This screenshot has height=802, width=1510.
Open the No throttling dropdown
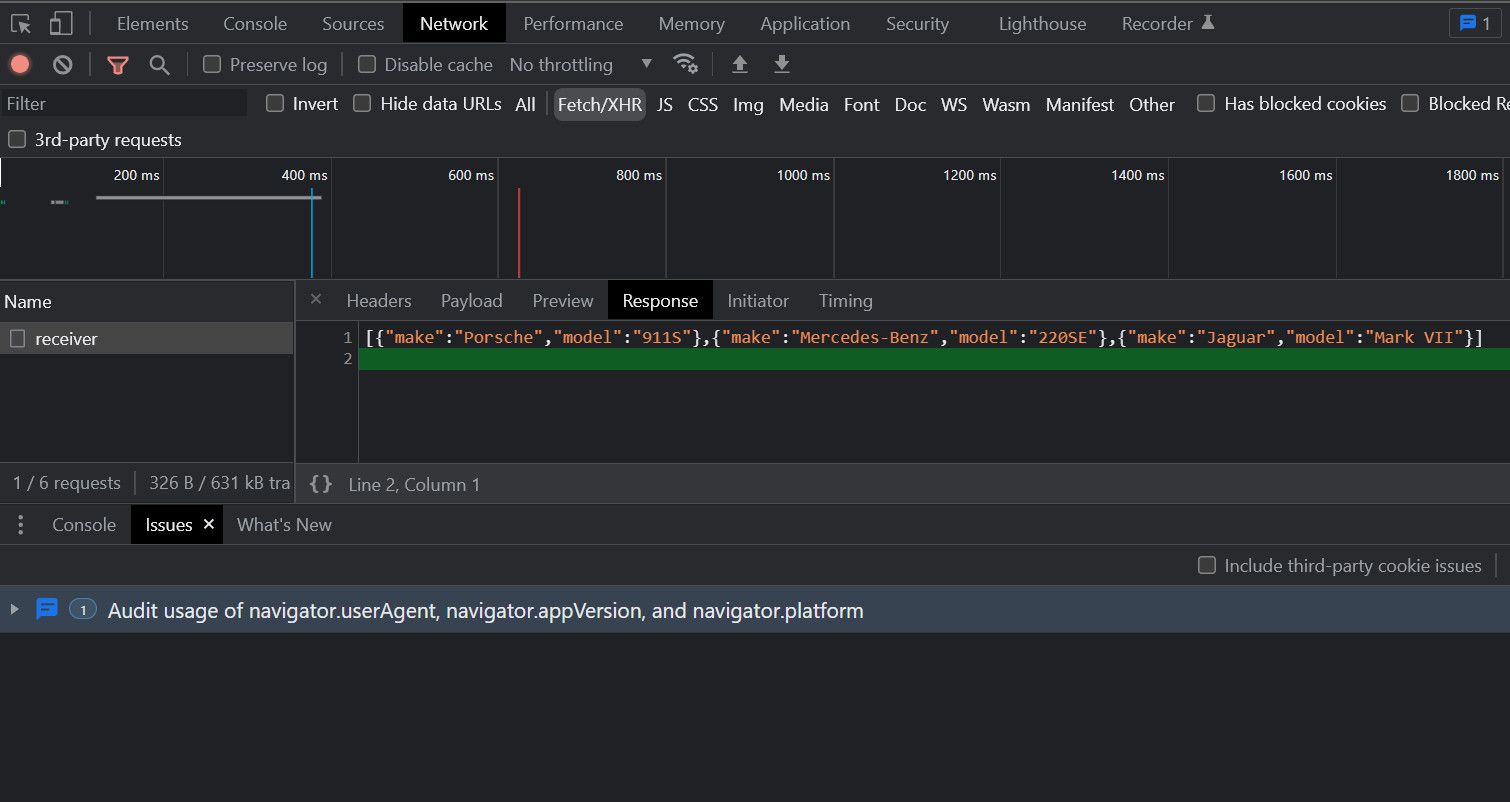point(580,65)
